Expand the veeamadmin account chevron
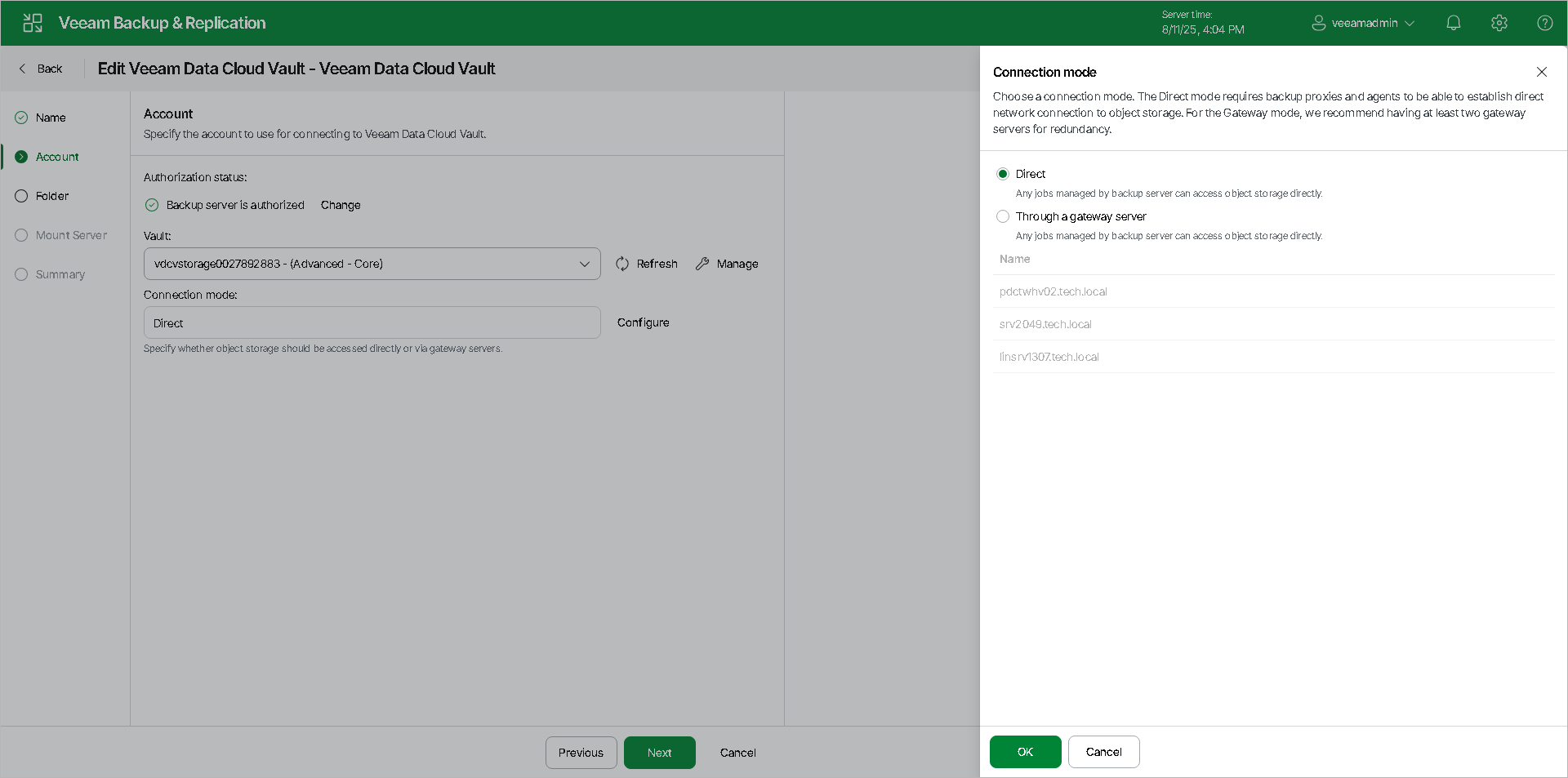 [1410, 23]
